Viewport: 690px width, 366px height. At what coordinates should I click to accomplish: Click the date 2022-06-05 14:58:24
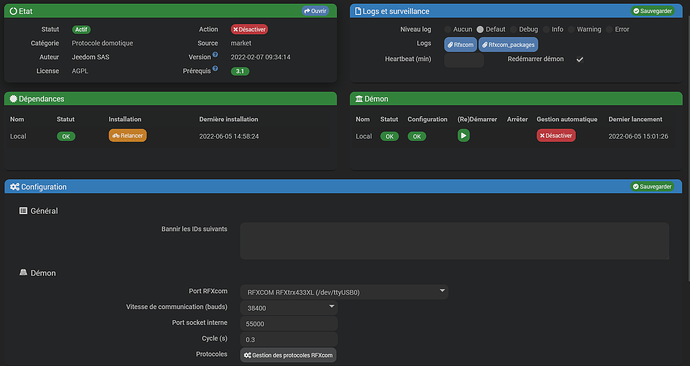pyautogui.click(x=229, y=136)
